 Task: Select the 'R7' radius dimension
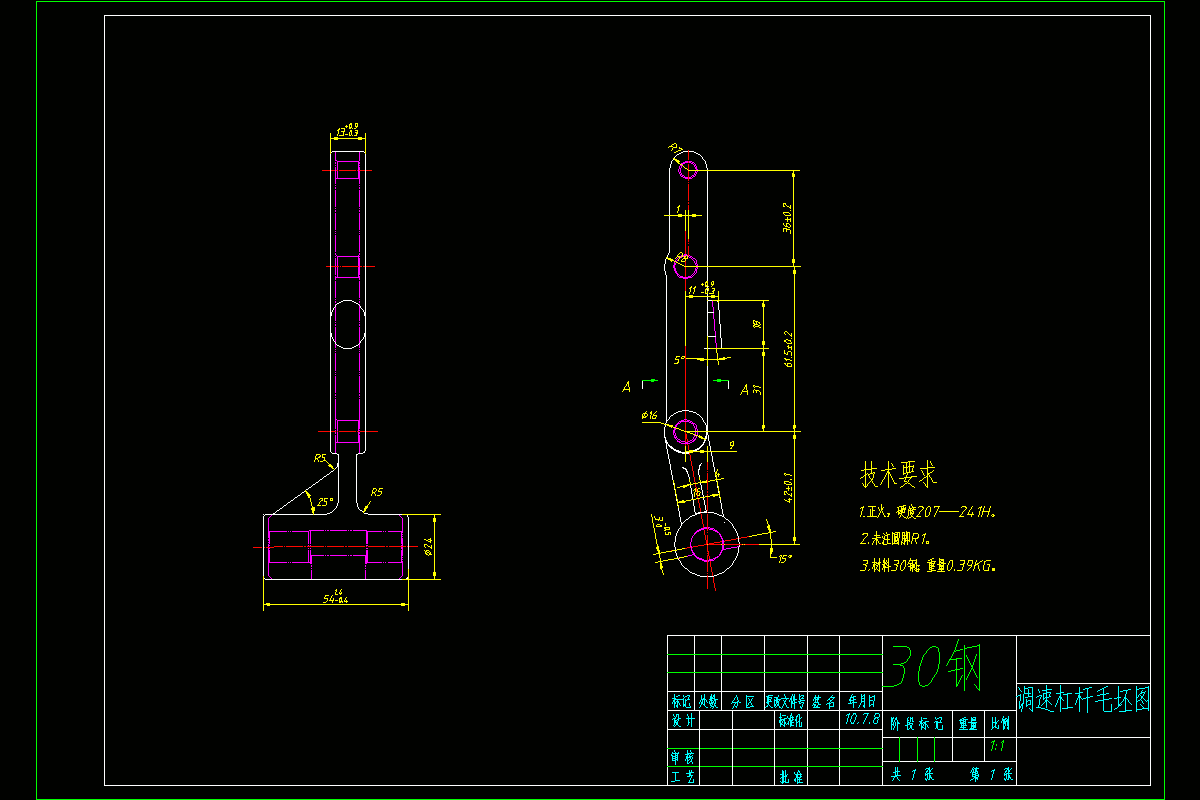[x=676, y=150]
